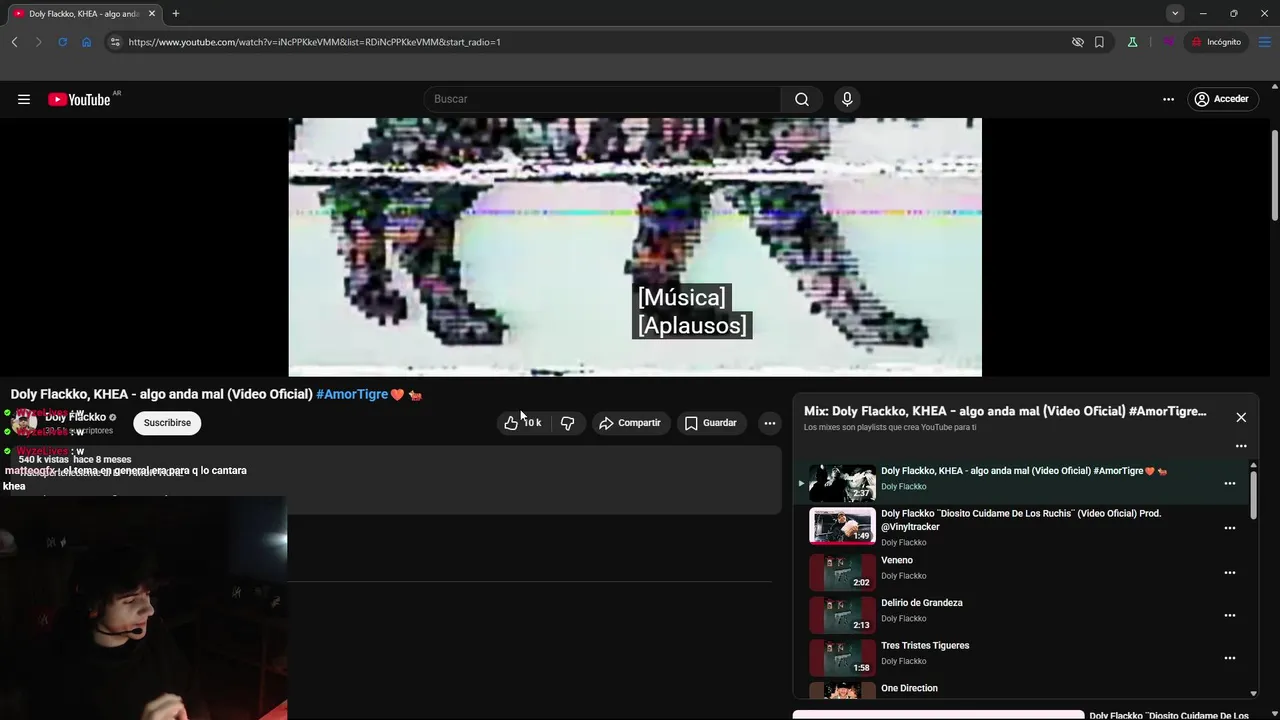Click the page vertical scrollbar
This screenshot has width=1280, height=720.
1274,176
